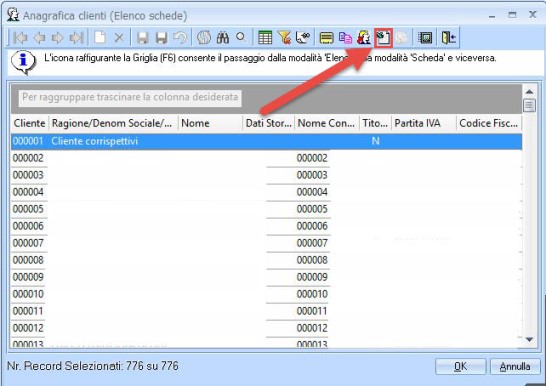Click 000005 in the Nome Con column
Screen dimensions: 546x386
pos(312,209)
